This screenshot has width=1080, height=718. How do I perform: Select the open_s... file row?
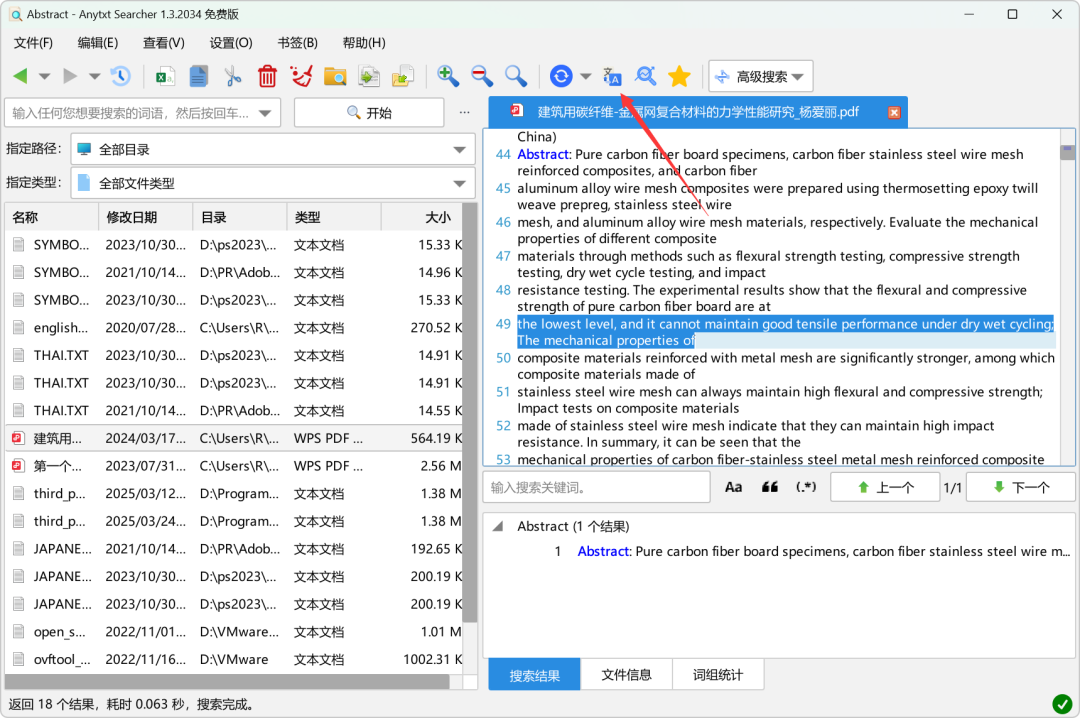(x=234, y=632)
